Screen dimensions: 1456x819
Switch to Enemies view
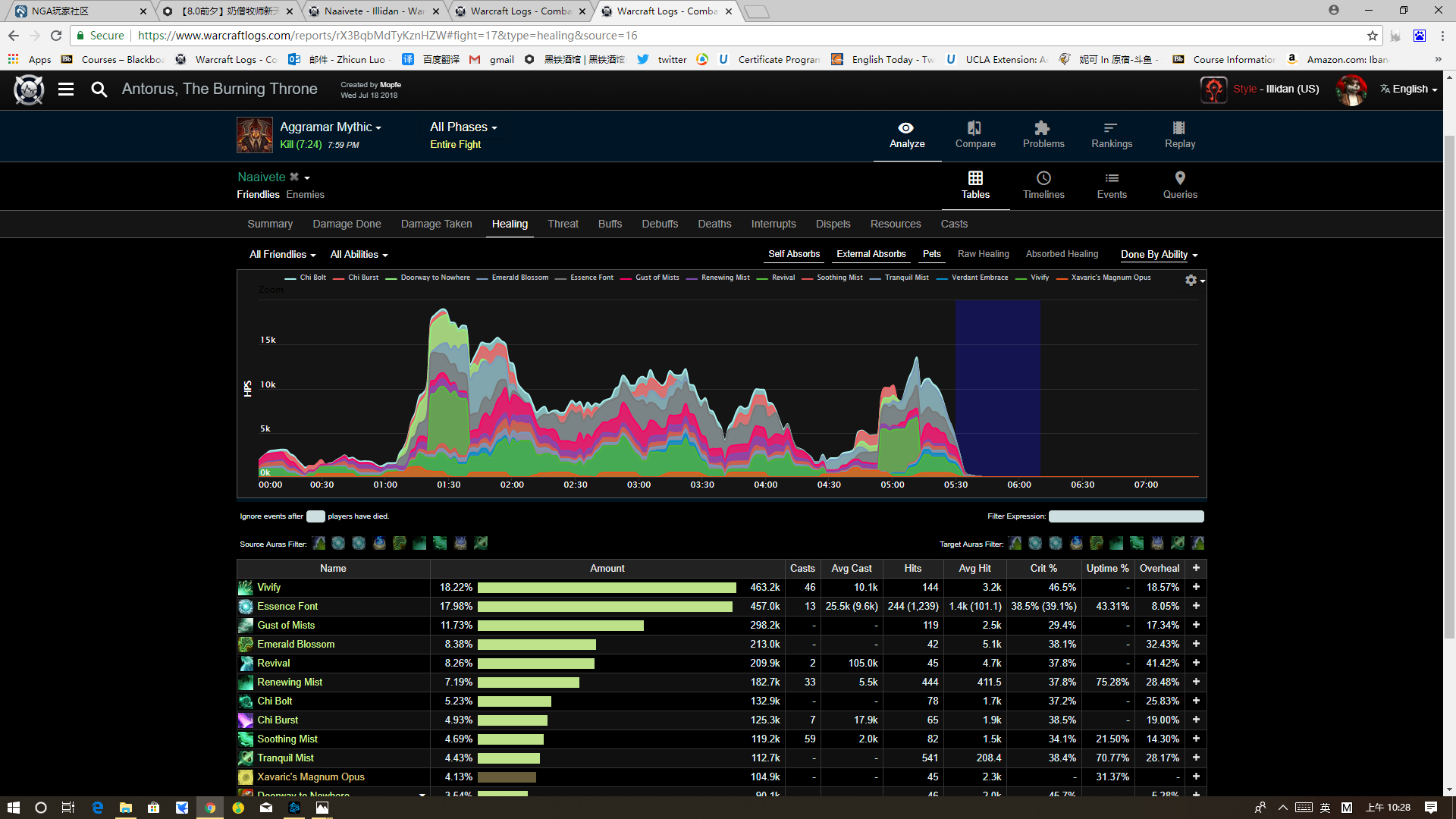306,195
